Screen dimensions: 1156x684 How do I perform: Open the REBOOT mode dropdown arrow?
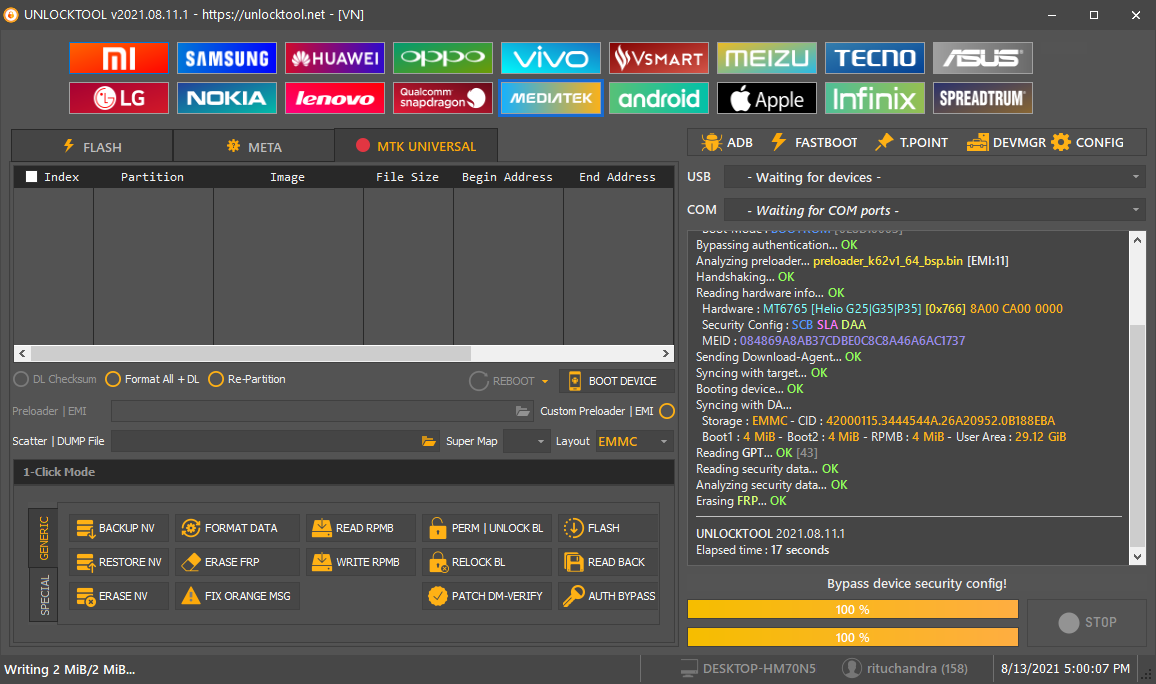(x=545, y=382)
